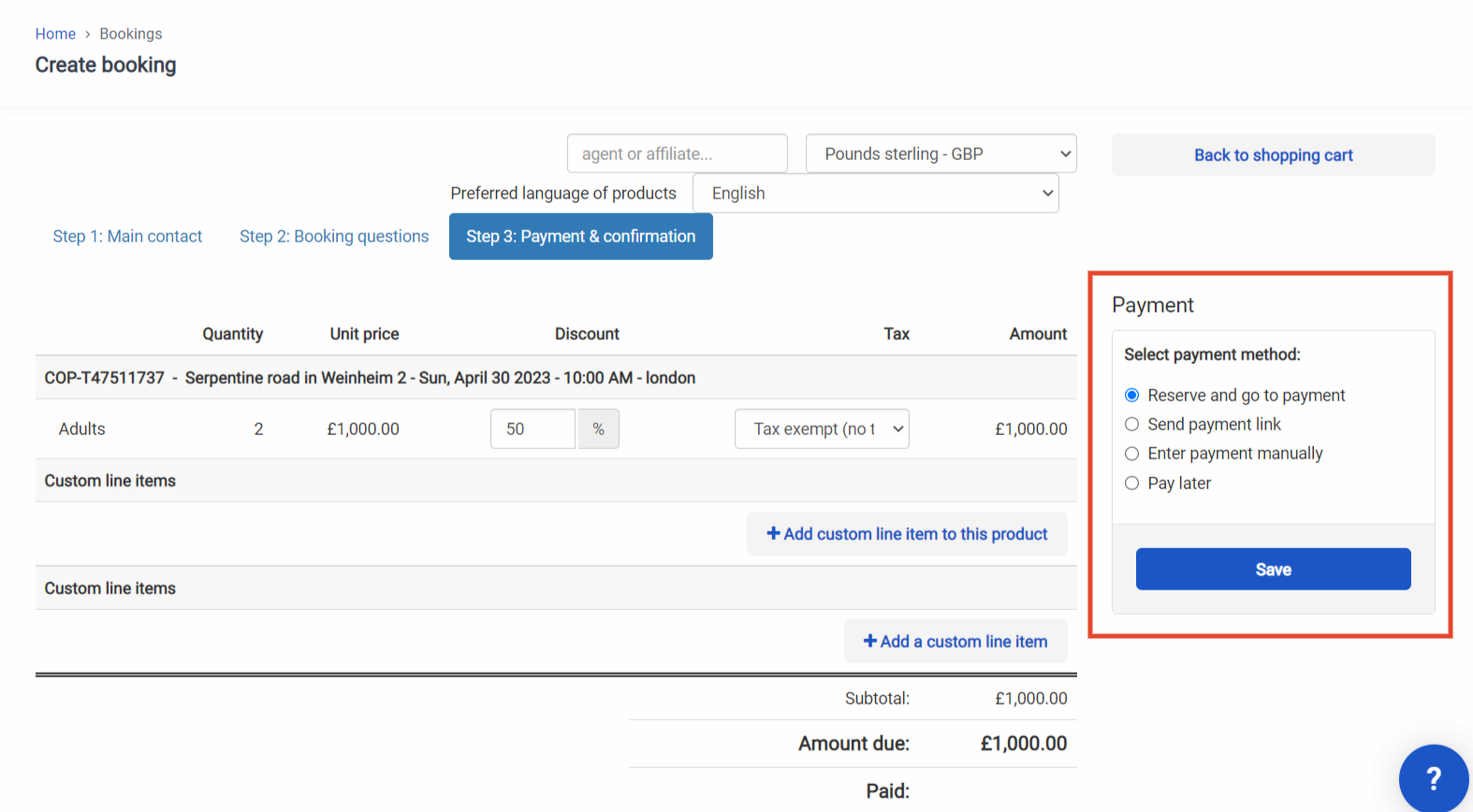Click the percent discount unit button

[x=599, y=428]
